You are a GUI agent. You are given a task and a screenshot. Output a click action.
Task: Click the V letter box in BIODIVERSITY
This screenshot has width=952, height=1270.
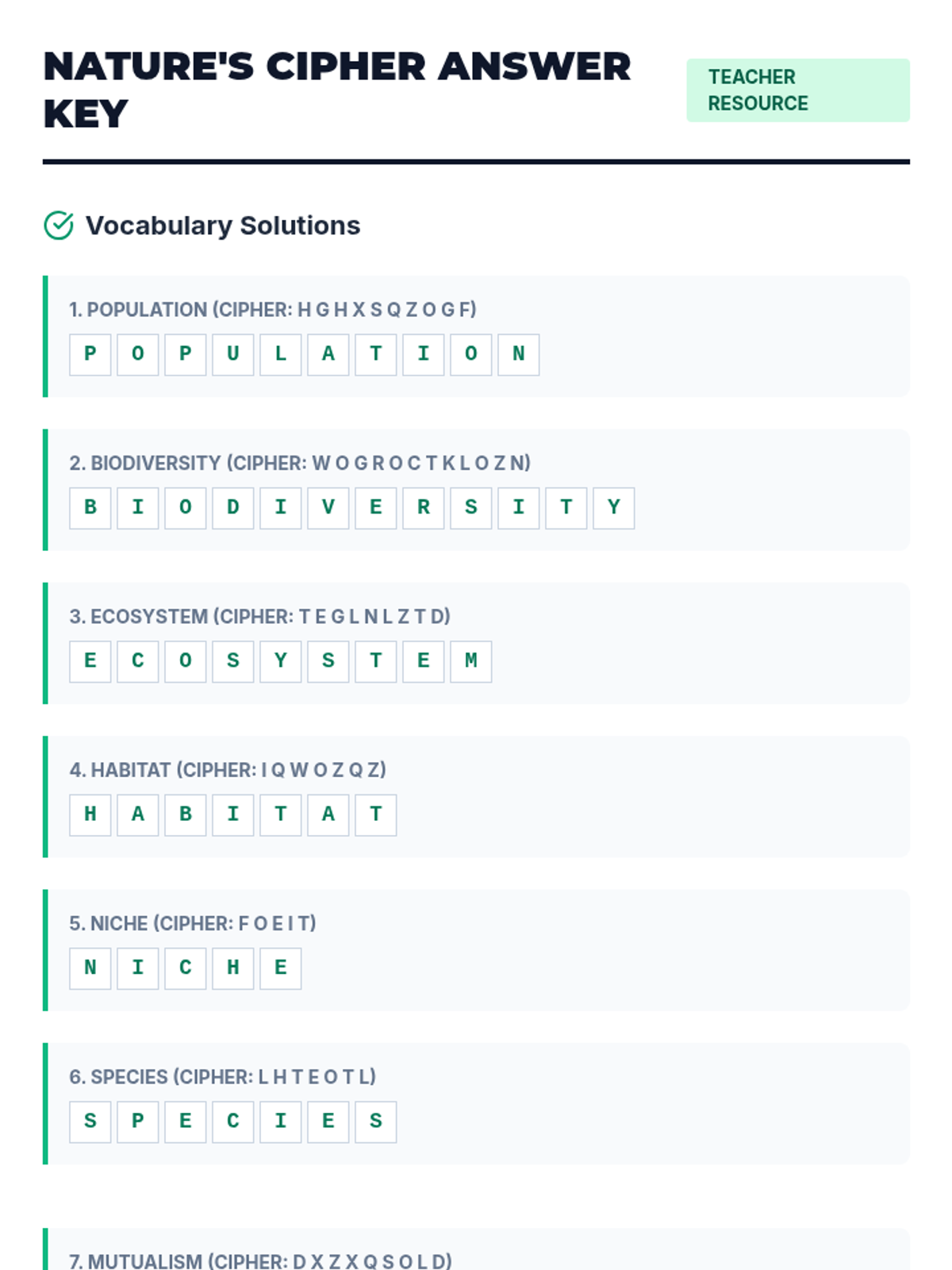[x=328, y=508]
